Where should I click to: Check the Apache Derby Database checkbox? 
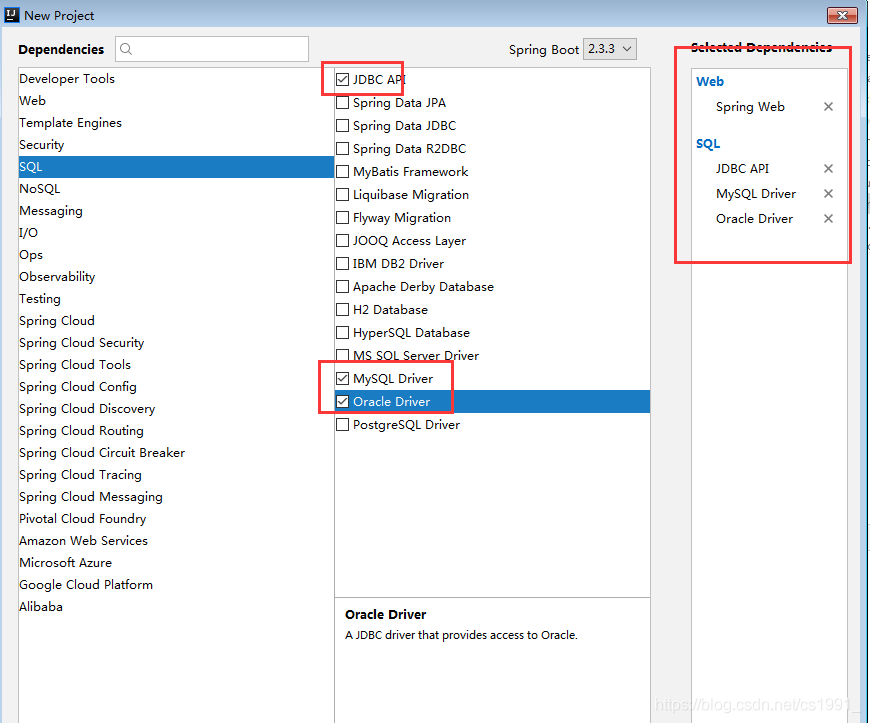tap(342, 287)
